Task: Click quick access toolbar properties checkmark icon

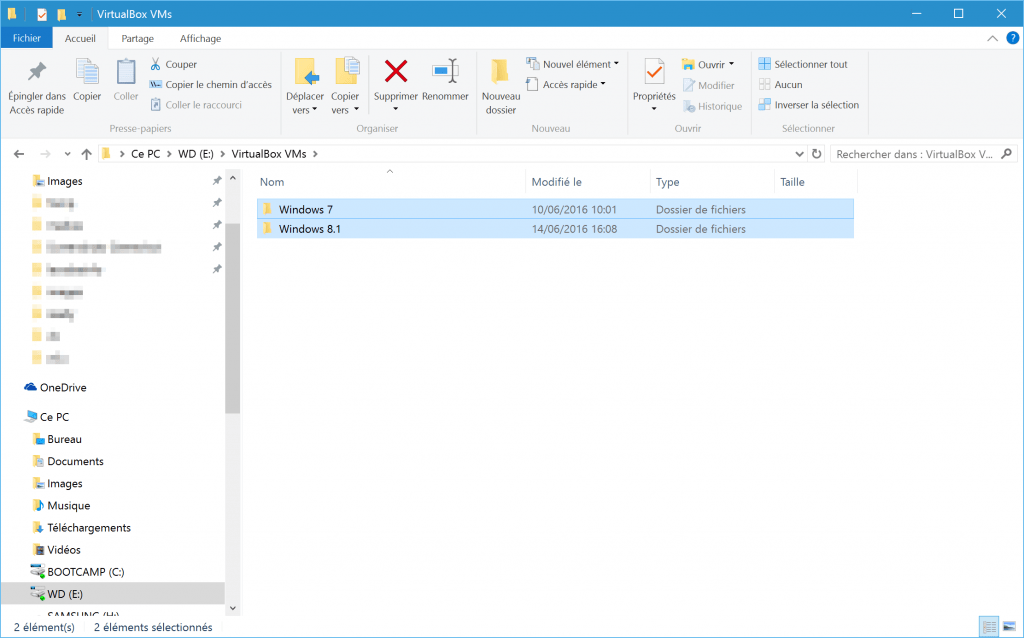Action: [42, 14]
